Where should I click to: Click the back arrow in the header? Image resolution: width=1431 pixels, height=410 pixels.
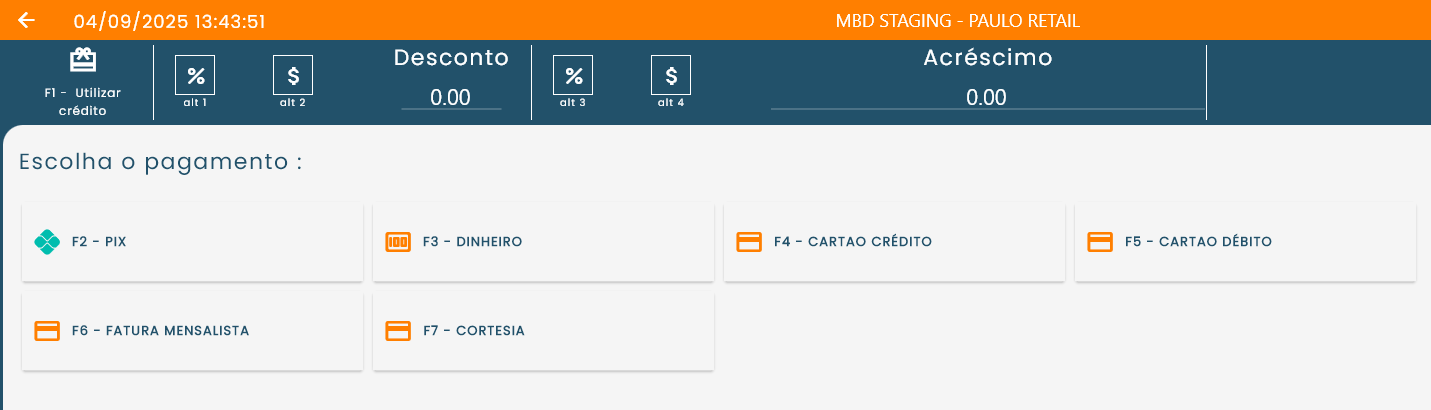27,20
